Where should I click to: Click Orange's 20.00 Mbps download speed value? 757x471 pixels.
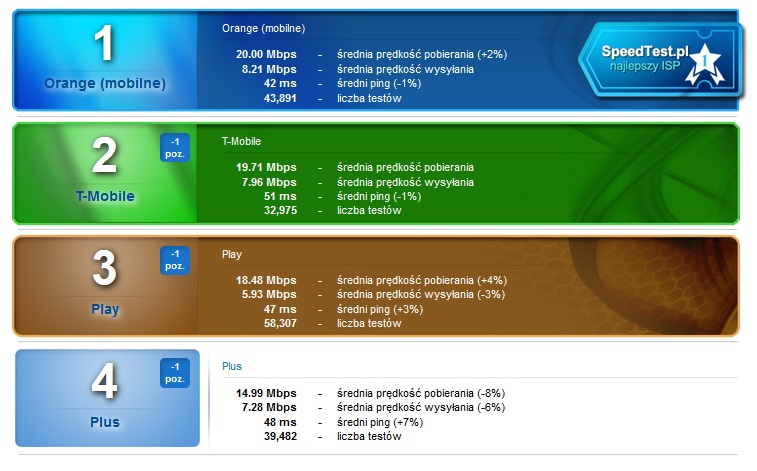click(266, 54)
